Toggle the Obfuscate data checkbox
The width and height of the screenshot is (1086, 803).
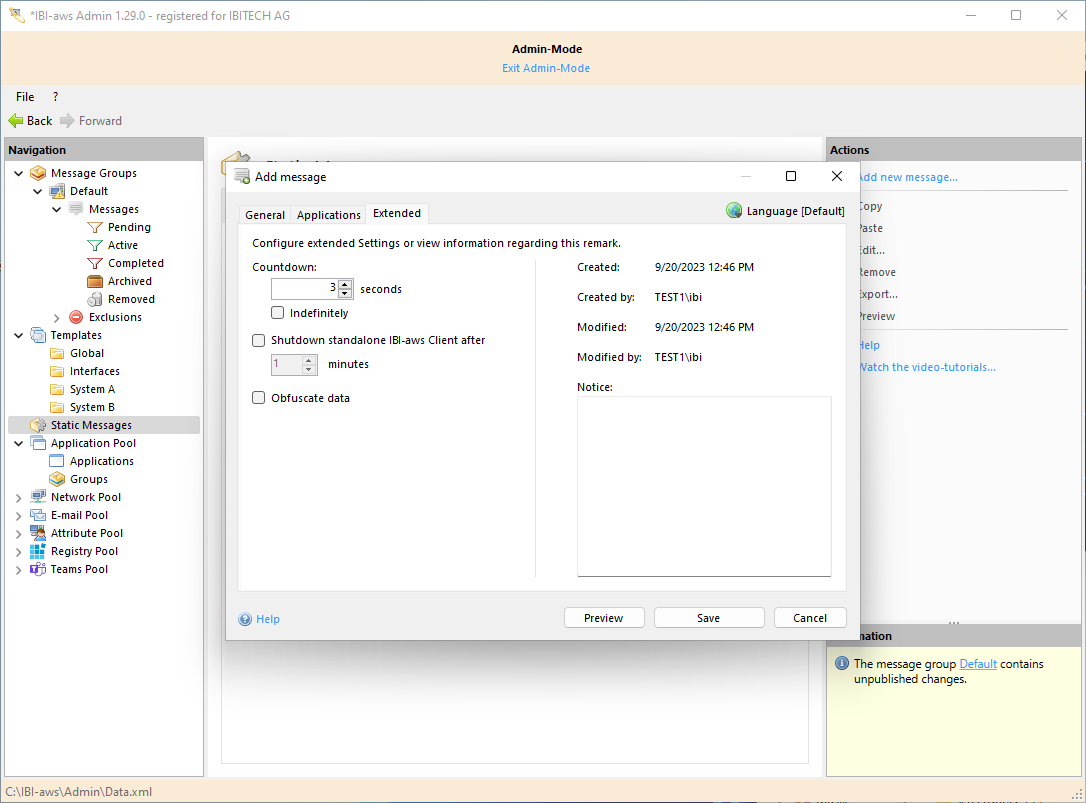point(259,398)
